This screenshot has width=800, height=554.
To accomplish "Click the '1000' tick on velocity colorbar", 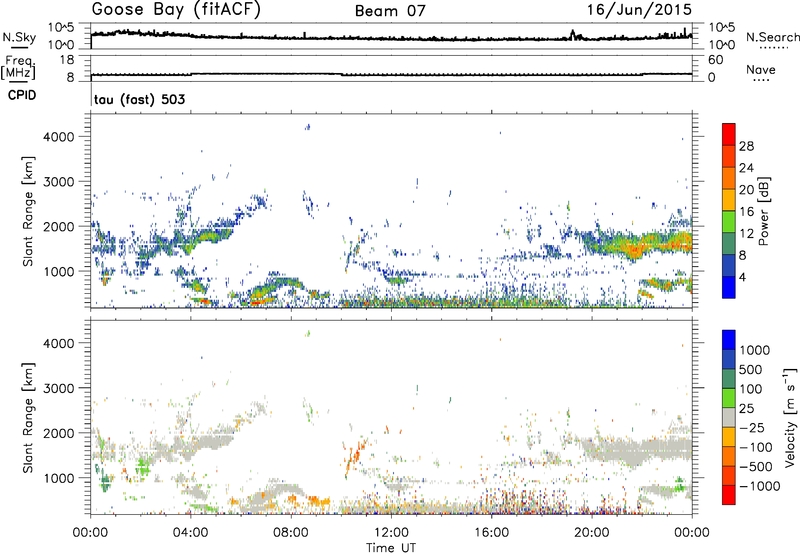I will click(754, 350).
